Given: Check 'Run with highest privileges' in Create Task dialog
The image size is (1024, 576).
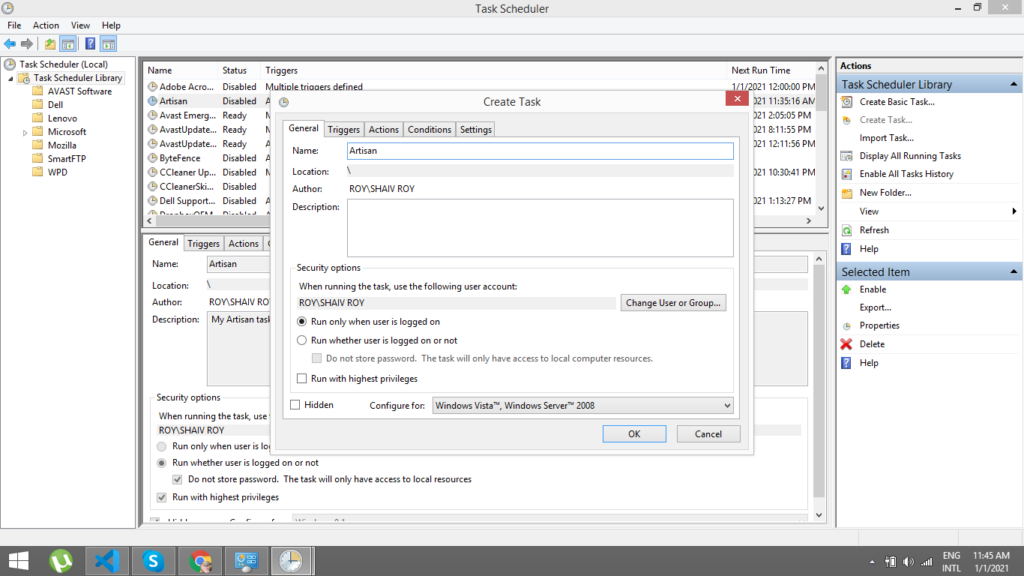Looking at the screenshot, I should 302,378.
